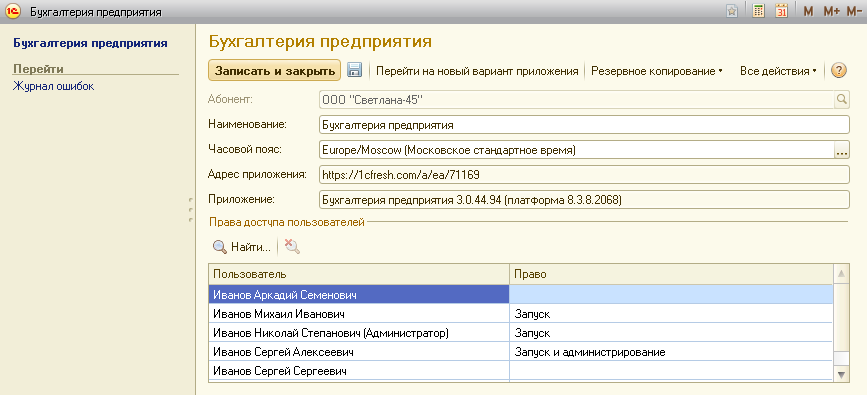Click the Часовой пояс input field
This screenshot has height=395, width=867.
click(x=576, y=150)
